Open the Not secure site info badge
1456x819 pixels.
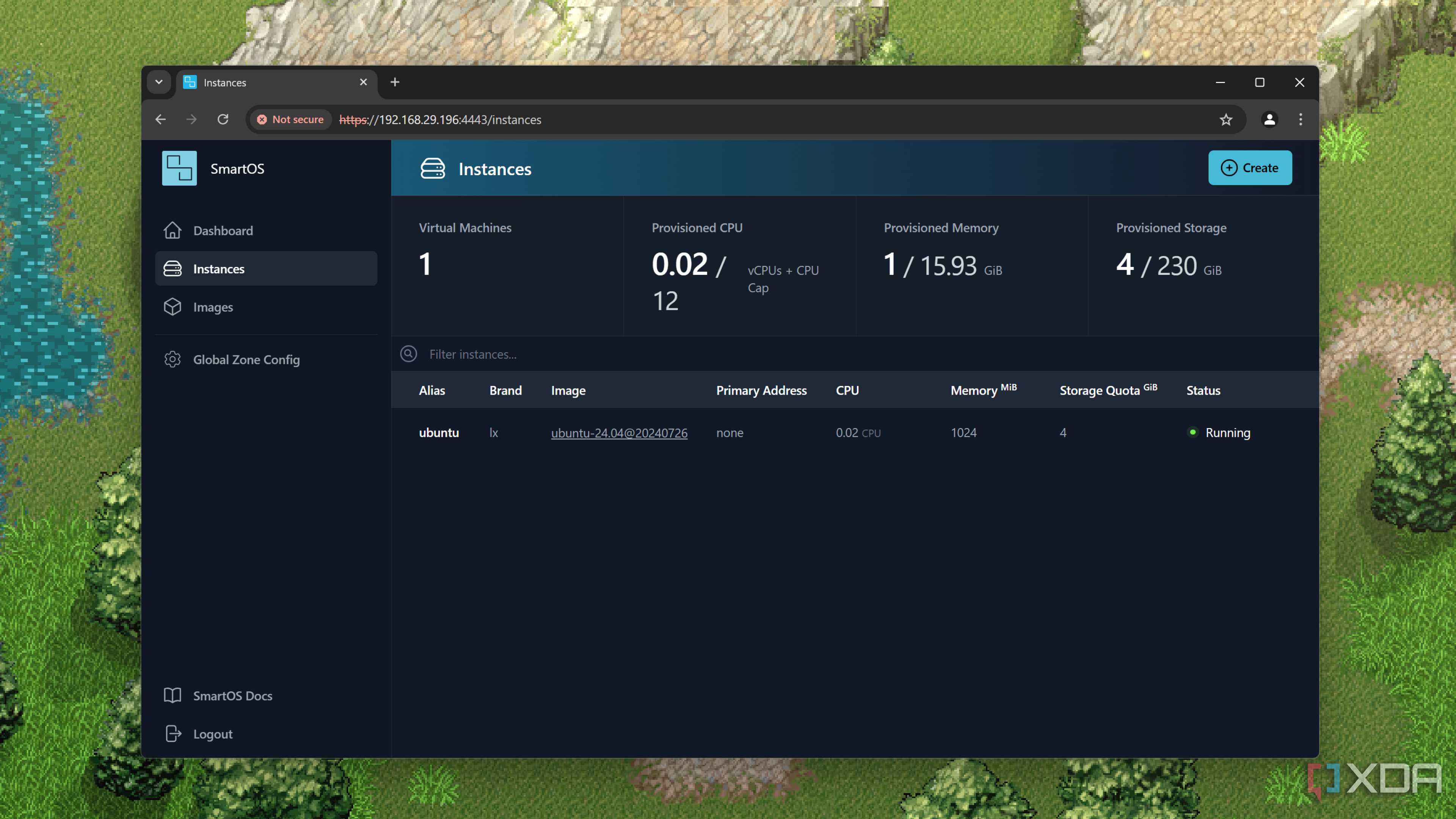coord(290,119)
